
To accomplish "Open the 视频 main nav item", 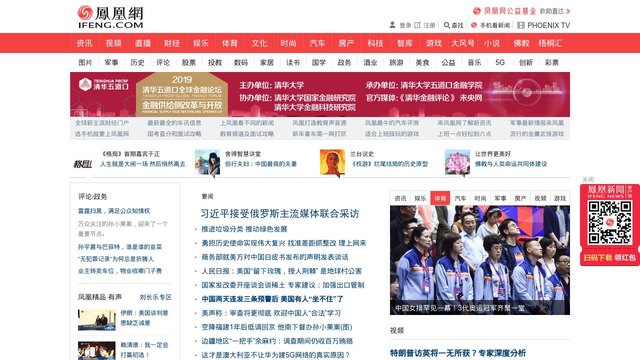I will (113, 43).
